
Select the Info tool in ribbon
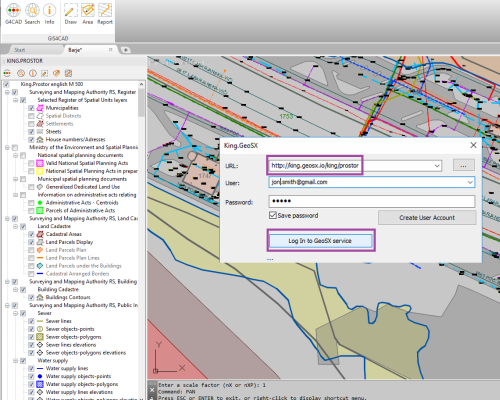click(x=49, y=14)
